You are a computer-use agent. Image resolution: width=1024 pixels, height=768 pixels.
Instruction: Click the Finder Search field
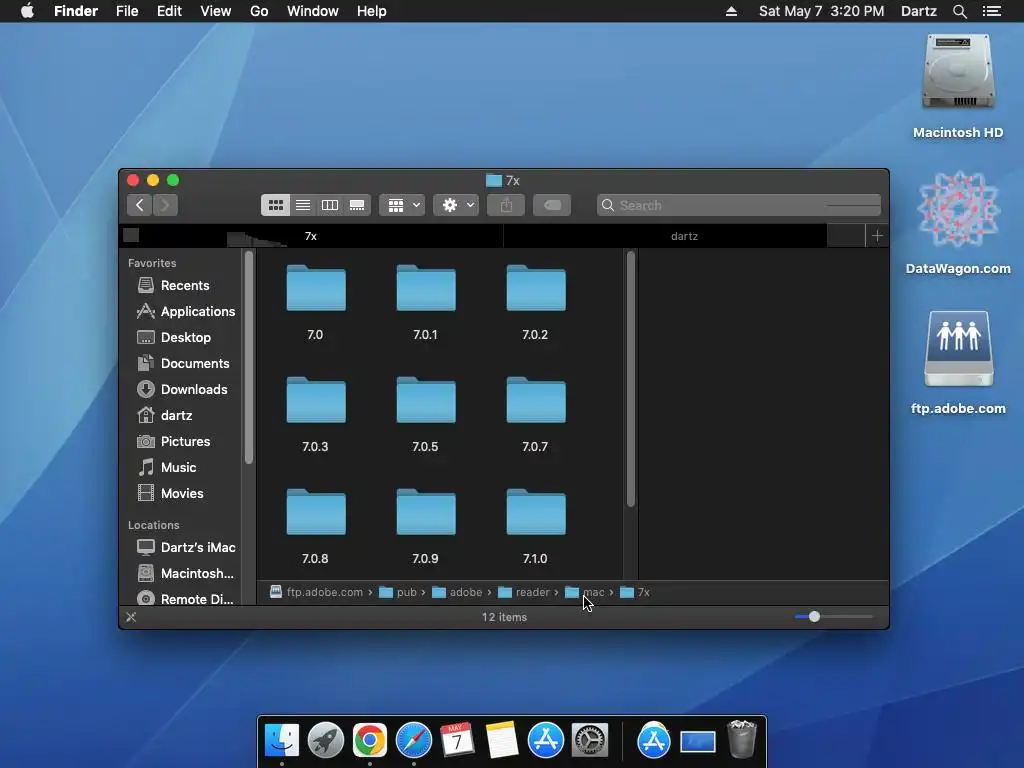(x=739, y=205)
